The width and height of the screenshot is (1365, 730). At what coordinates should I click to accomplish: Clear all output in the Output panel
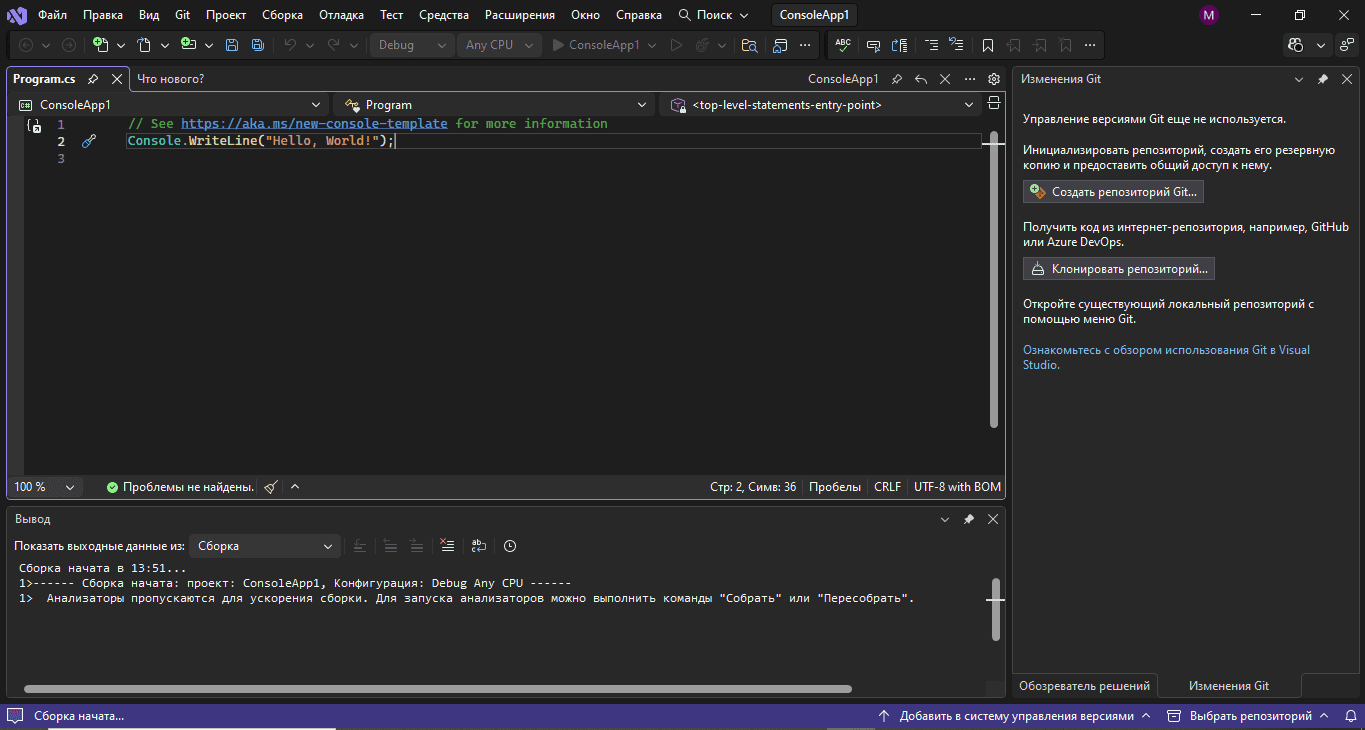(x=447, y=546)
